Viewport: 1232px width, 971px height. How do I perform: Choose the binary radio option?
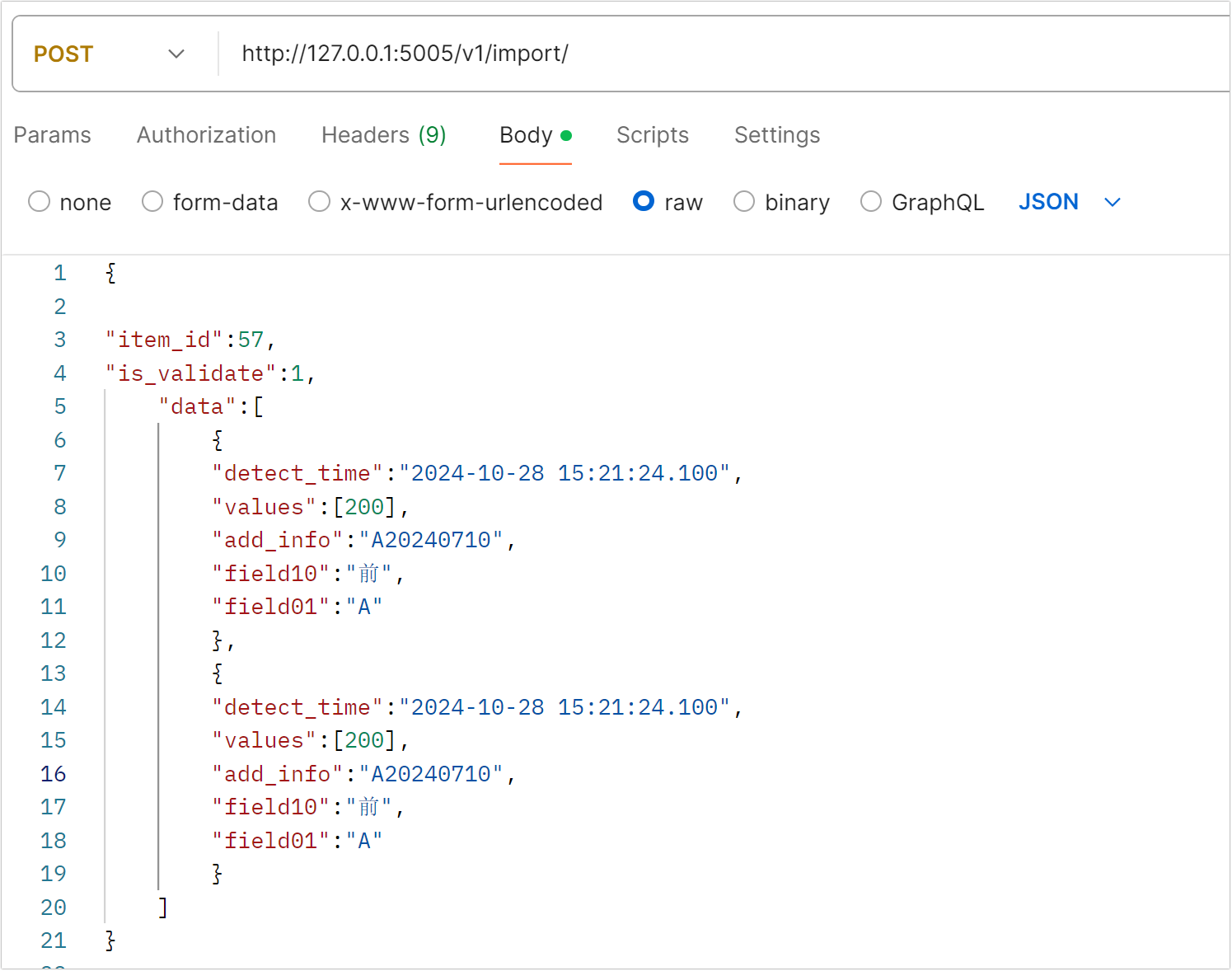pyautogui.click(x=744, y=202)
